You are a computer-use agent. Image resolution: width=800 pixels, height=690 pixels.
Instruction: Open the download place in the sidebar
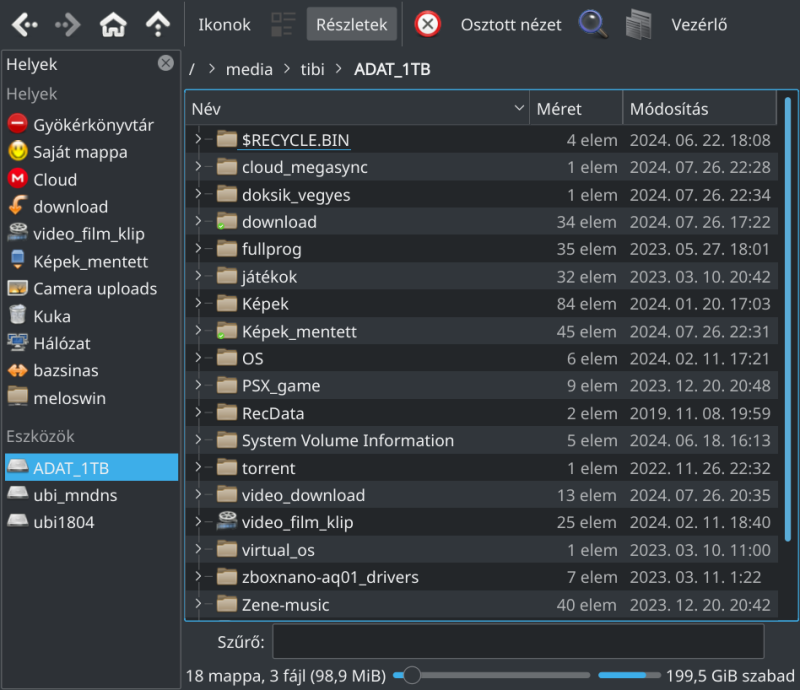92,206
